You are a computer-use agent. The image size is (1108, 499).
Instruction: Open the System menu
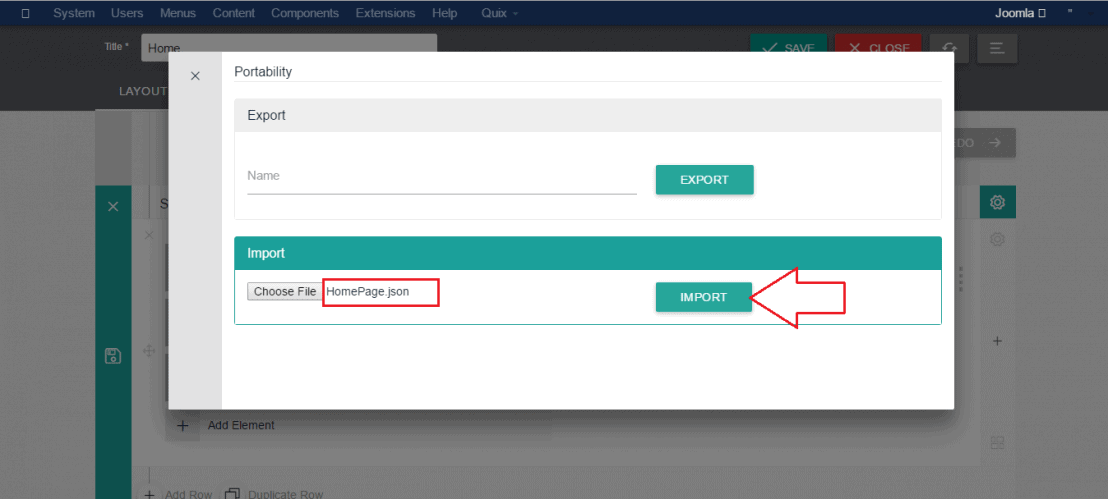pos(74,13)
